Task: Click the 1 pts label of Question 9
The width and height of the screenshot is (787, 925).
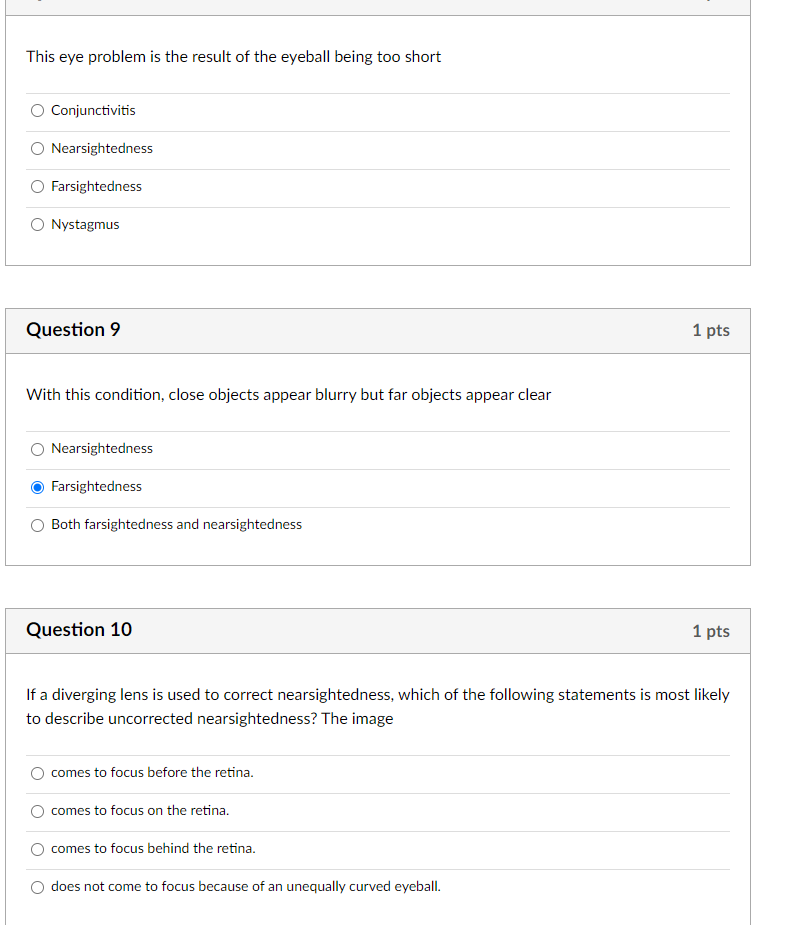Action: [711, 330]
